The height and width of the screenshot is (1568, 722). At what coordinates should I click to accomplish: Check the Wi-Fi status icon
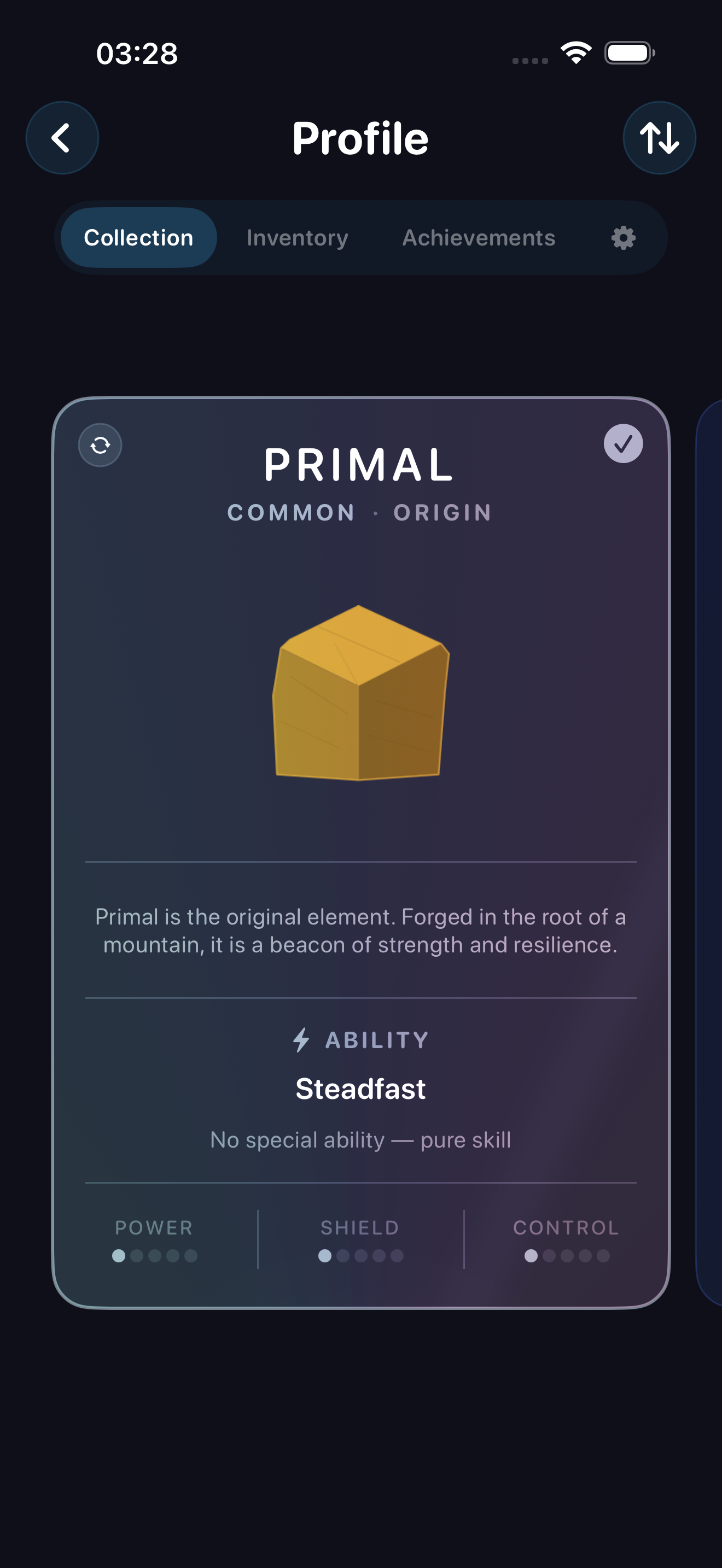click(577, 53)
